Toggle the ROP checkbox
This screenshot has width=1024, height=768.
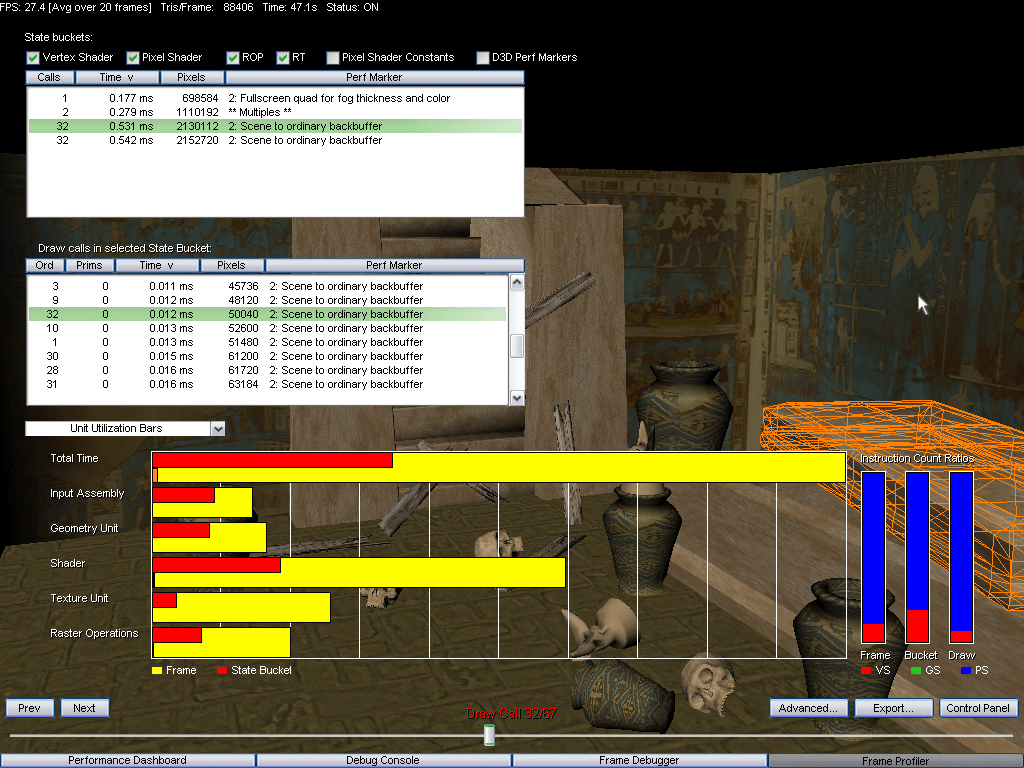(x=232, y=57)
